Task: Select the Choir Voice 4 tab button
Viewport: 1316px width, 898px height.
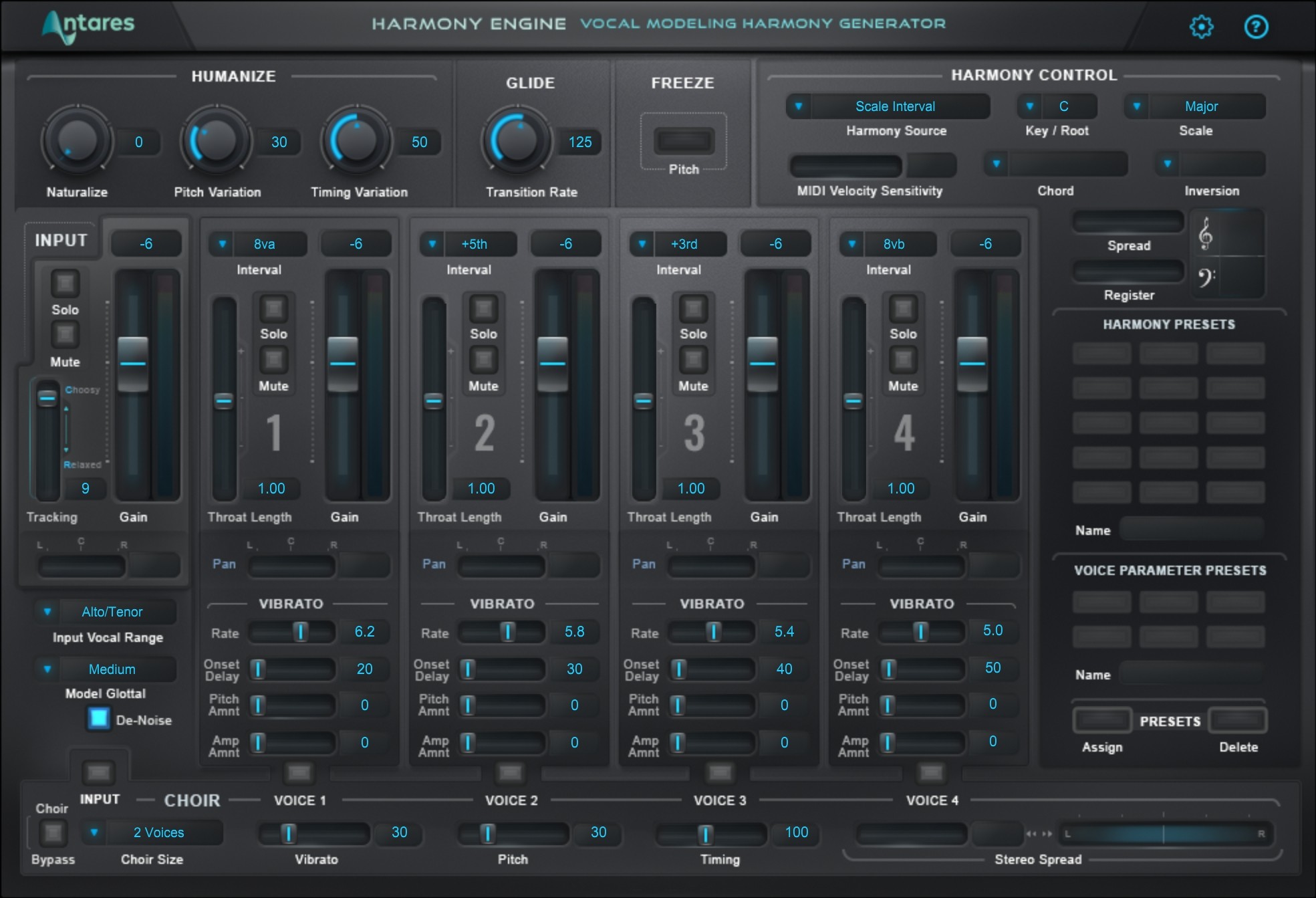Action: coord(931,773)
